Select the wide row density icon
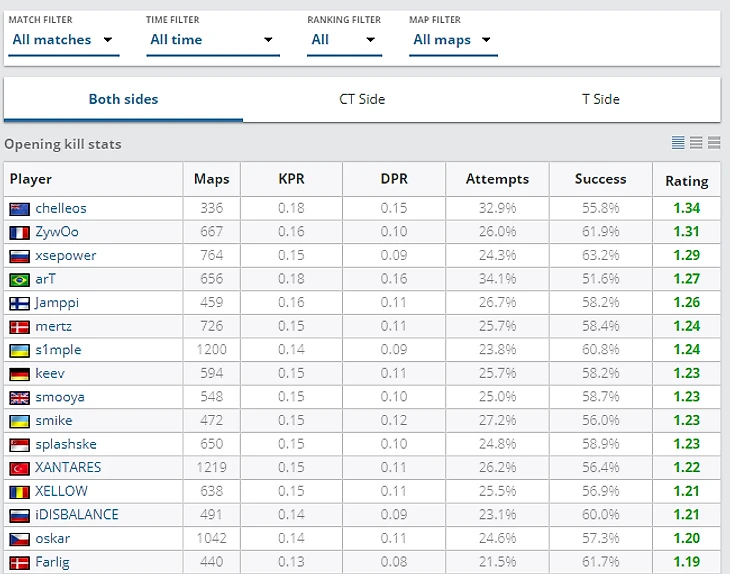 click(x=714, y=143)
